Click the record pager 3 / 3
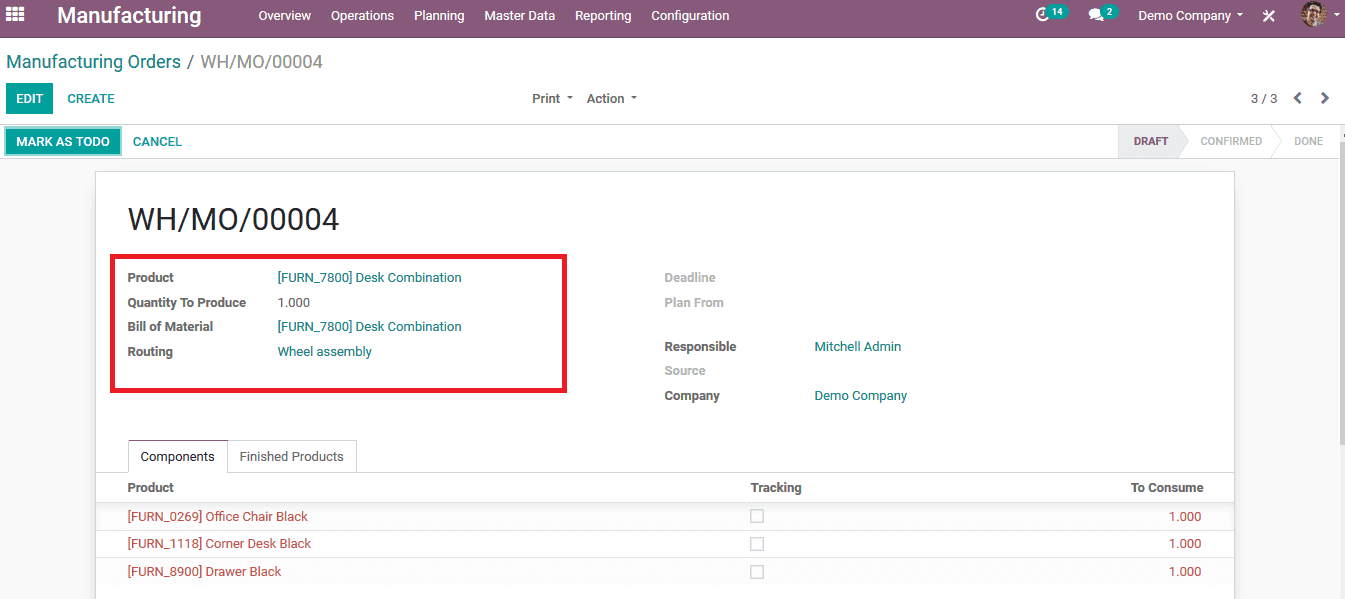Viewport: 1345px width, 599px height. point(1264,98)
